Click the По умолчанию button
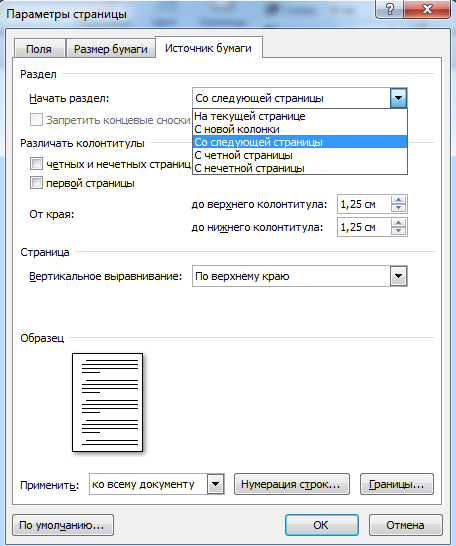This screenshot has height=546, width=456. (x=63, y=525)
